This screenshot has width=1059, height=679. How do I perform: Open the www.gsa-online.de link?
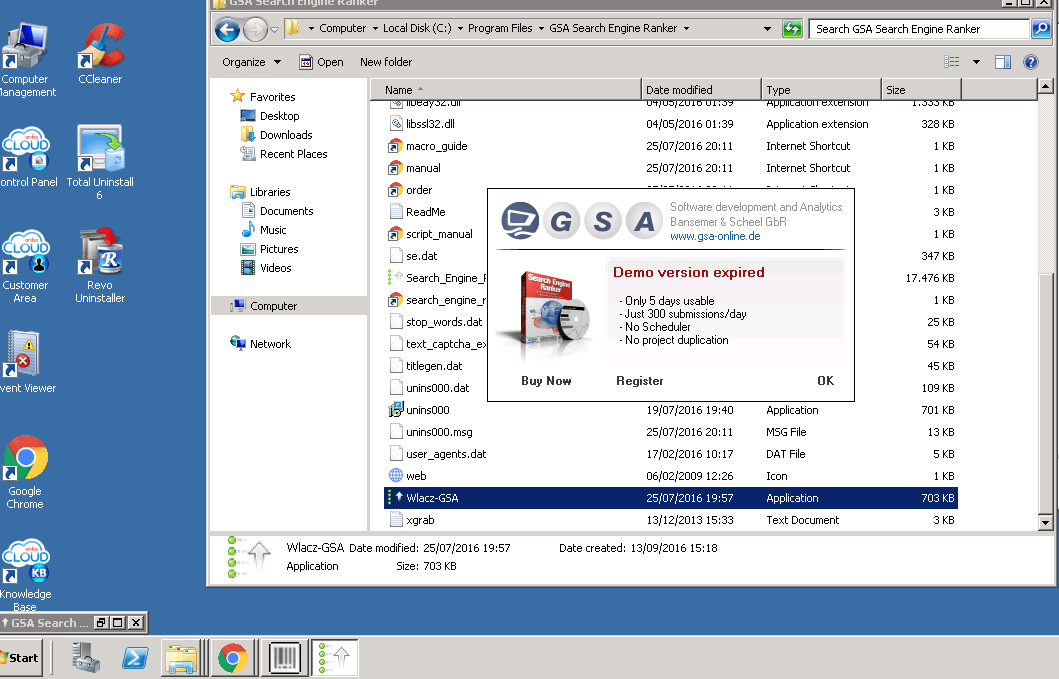(714, 236)
